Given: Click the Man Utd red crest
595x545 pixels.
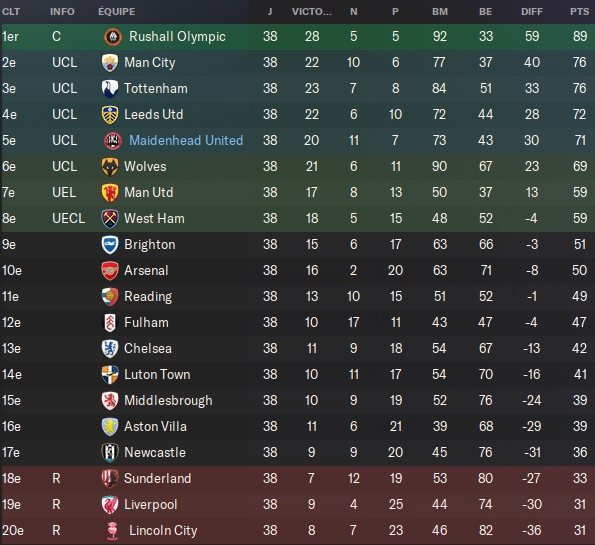Looking at the screenshot, I should (x=110, y=193).
